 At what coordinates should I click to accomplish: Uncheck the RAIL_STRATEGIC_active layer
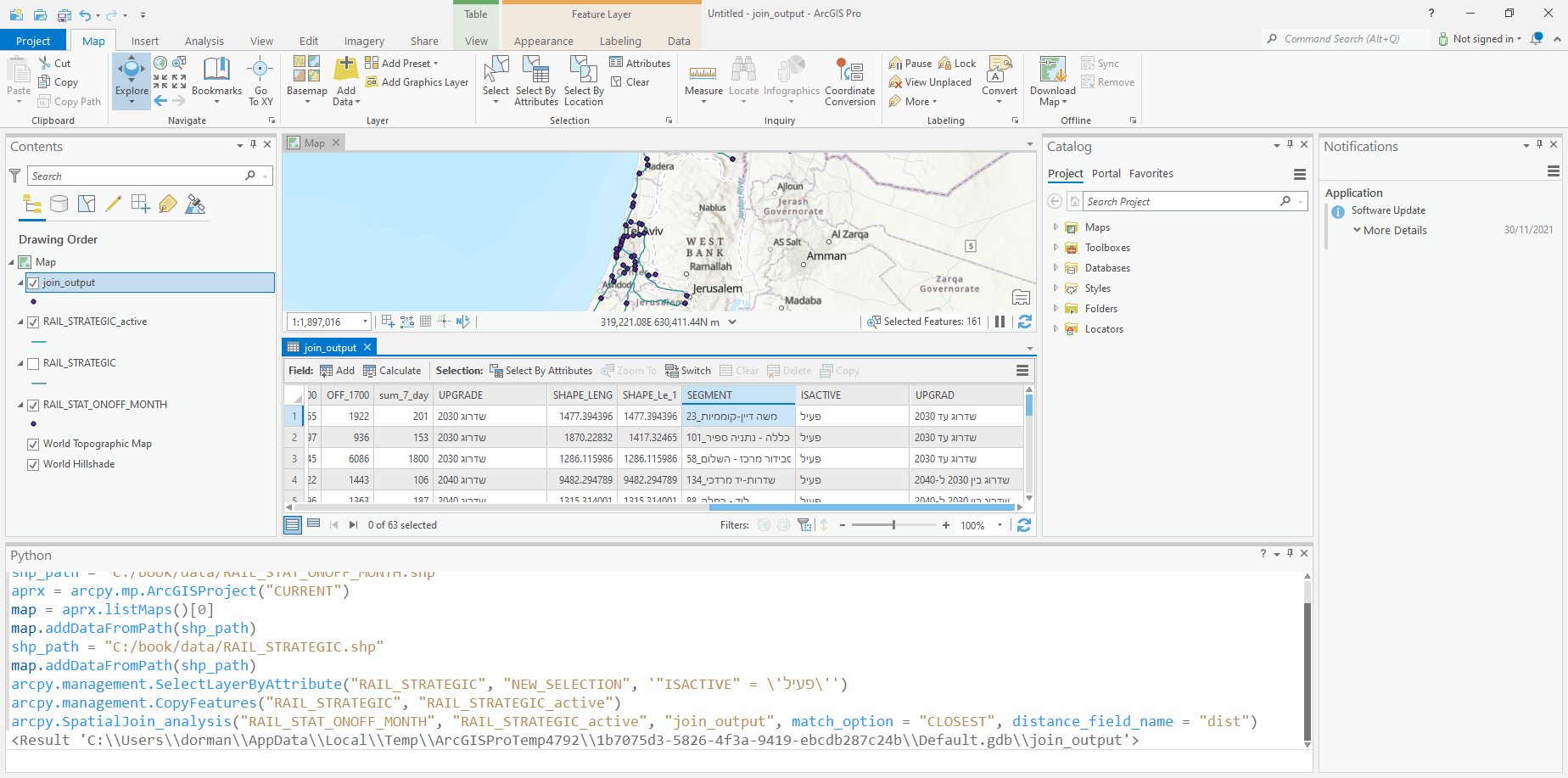point(33,322)
